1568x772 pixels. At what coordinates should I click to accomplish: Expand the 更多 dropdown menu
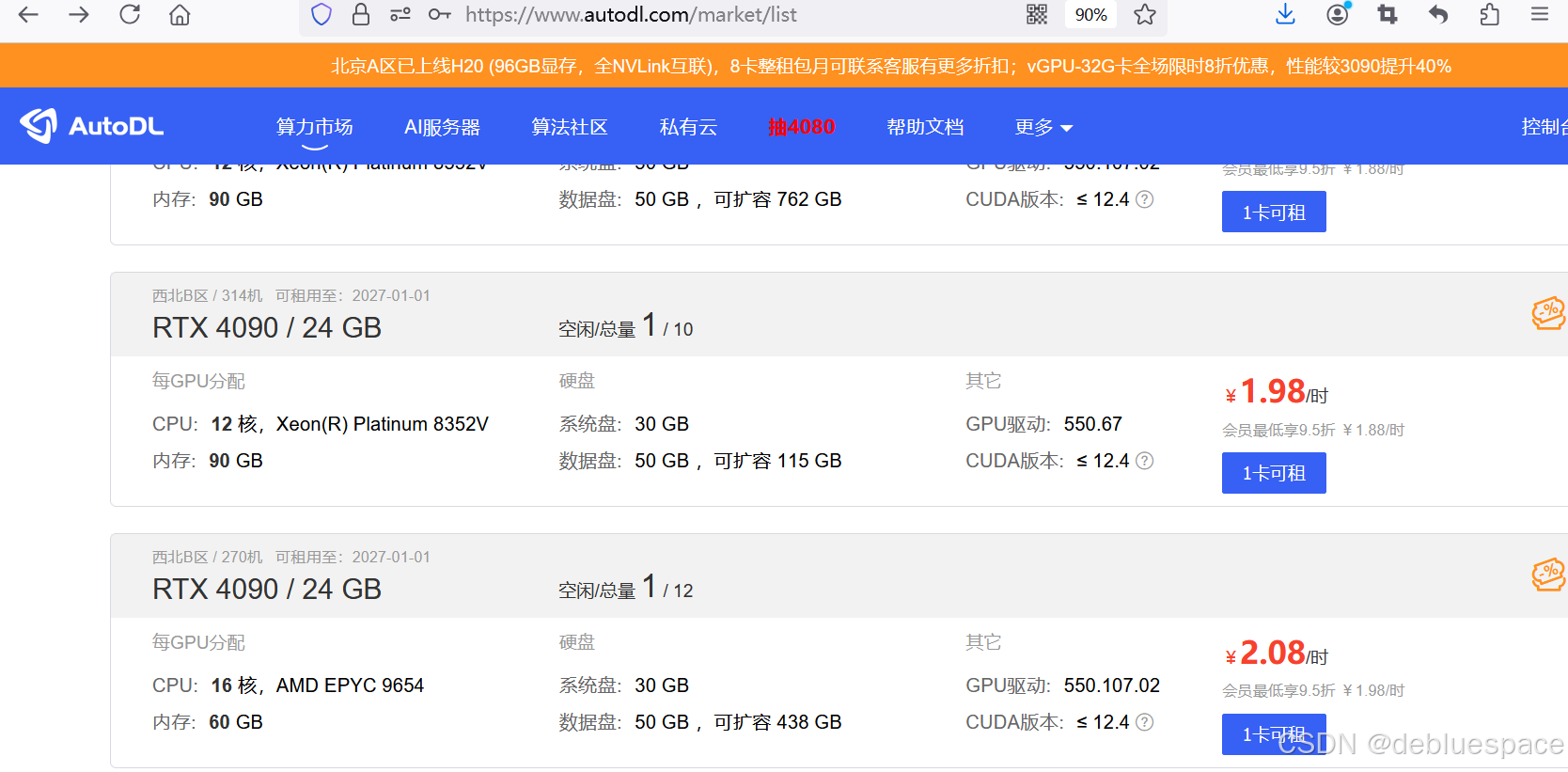(x=1043, y=127)
